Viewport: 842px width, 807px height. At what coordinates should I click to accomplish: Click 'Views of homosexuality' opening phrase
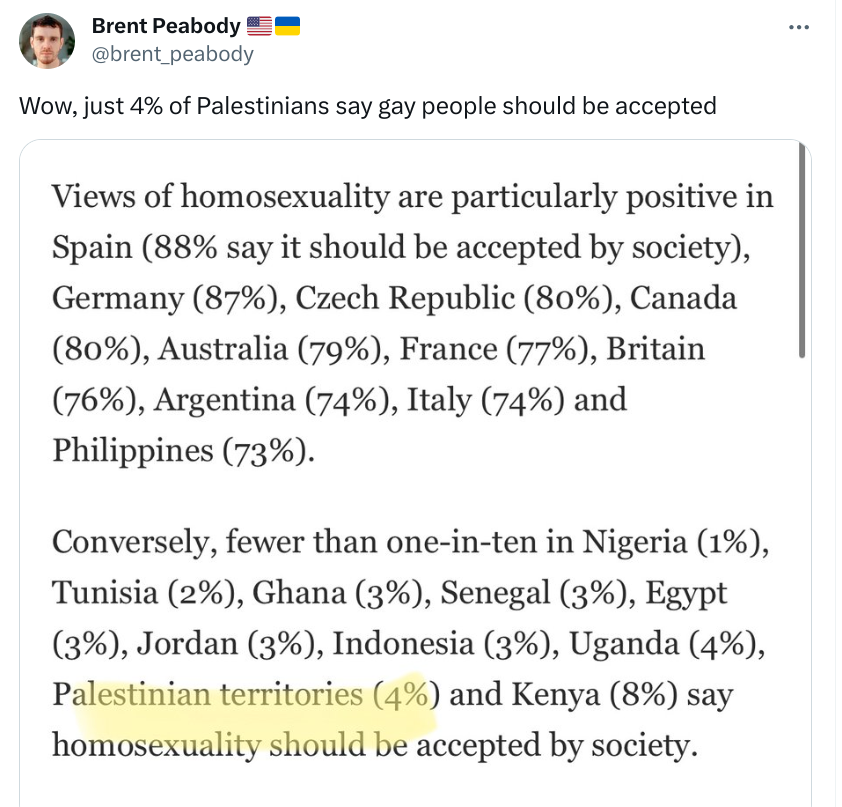pos(221,196)
